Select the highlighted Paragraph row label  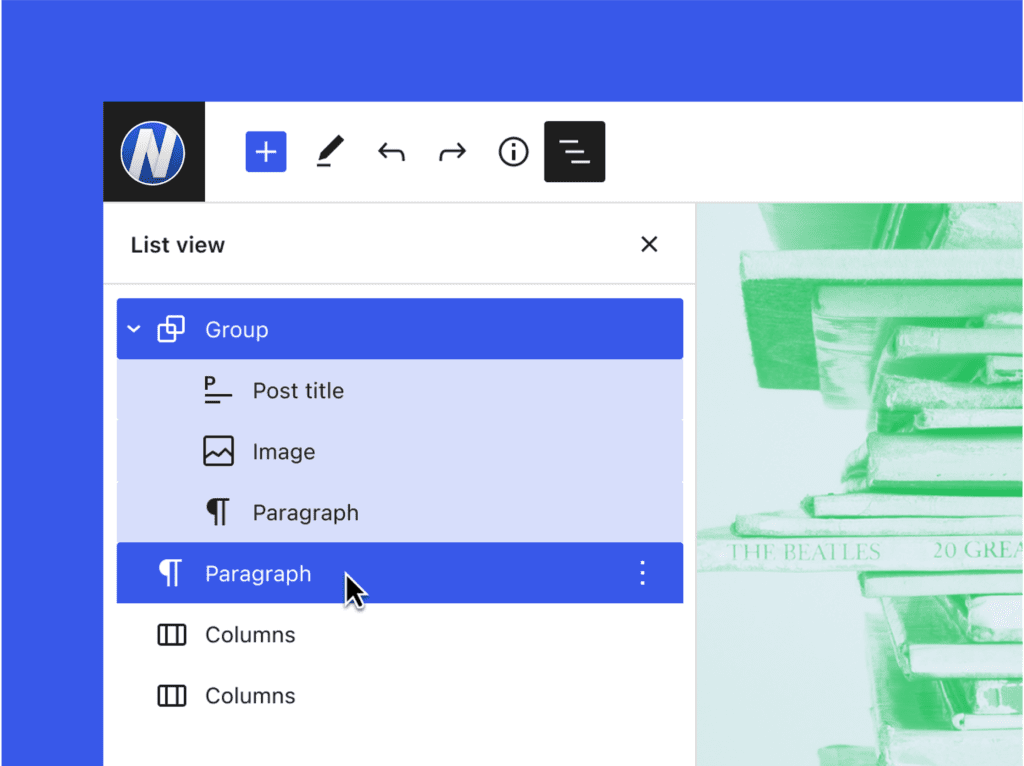pyautogui.click(x=258, y=573)
